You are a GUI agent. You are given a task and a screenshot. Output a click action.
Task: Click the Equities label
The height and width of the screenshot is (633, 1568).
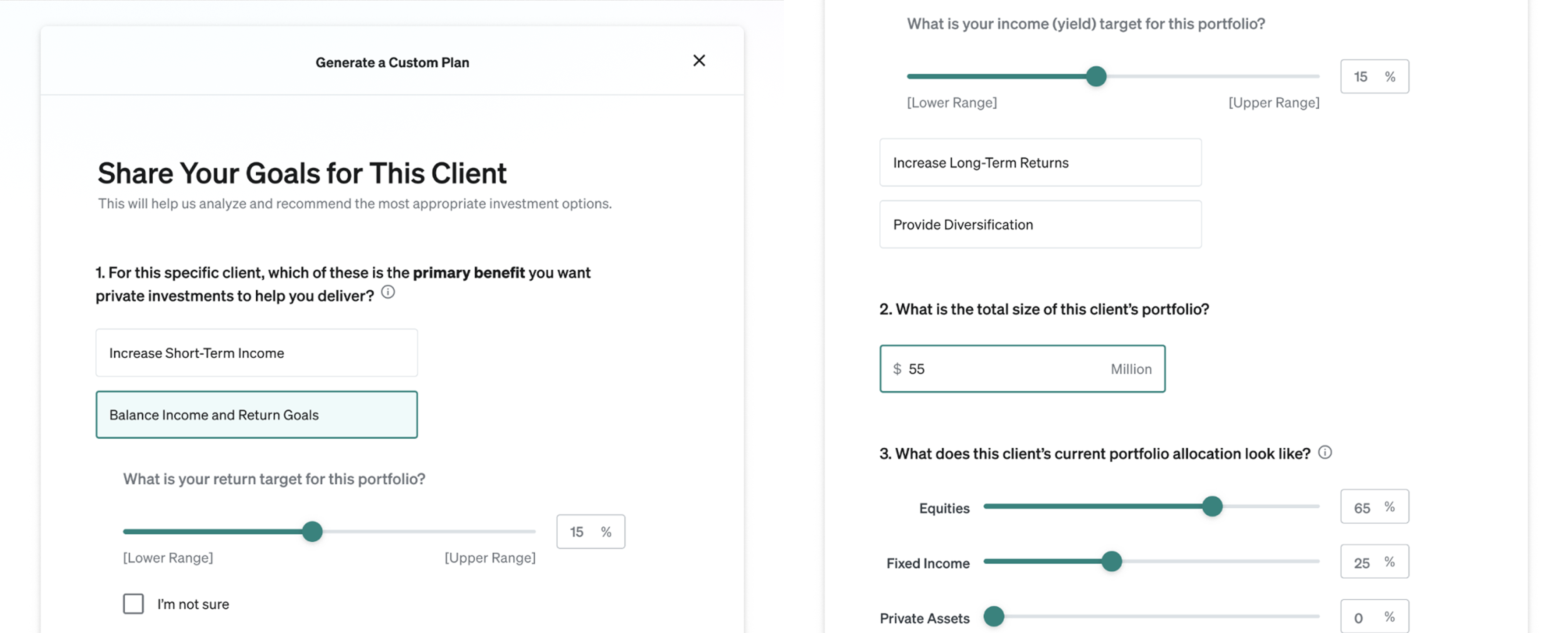pos(944,508)
